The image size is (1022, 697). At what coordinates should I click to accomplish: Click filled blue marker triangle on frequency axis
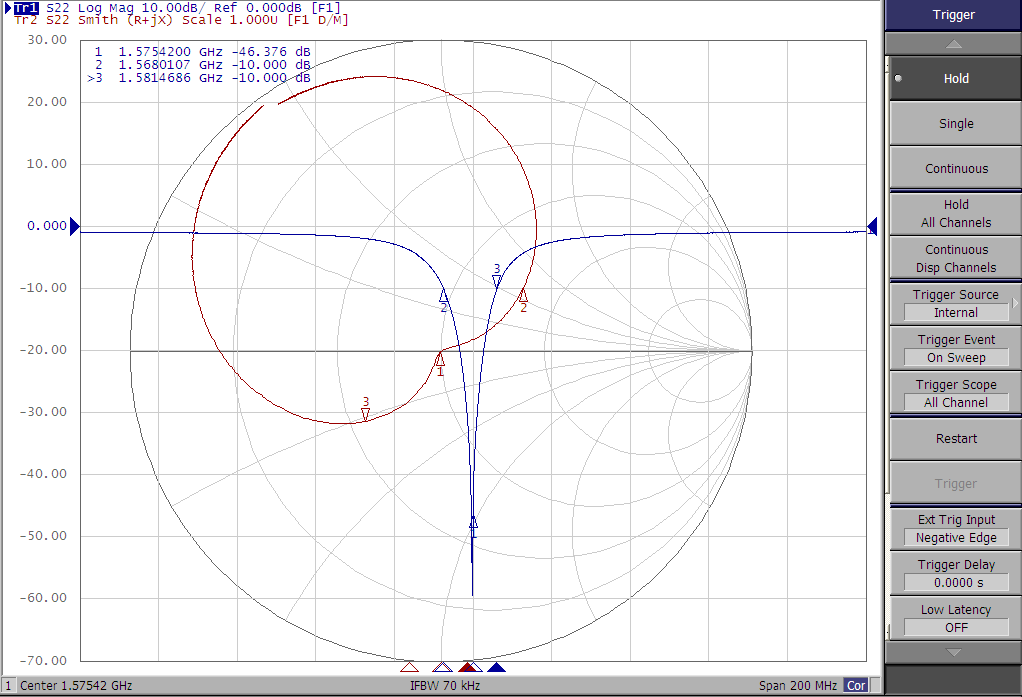[x=497, y=667]
